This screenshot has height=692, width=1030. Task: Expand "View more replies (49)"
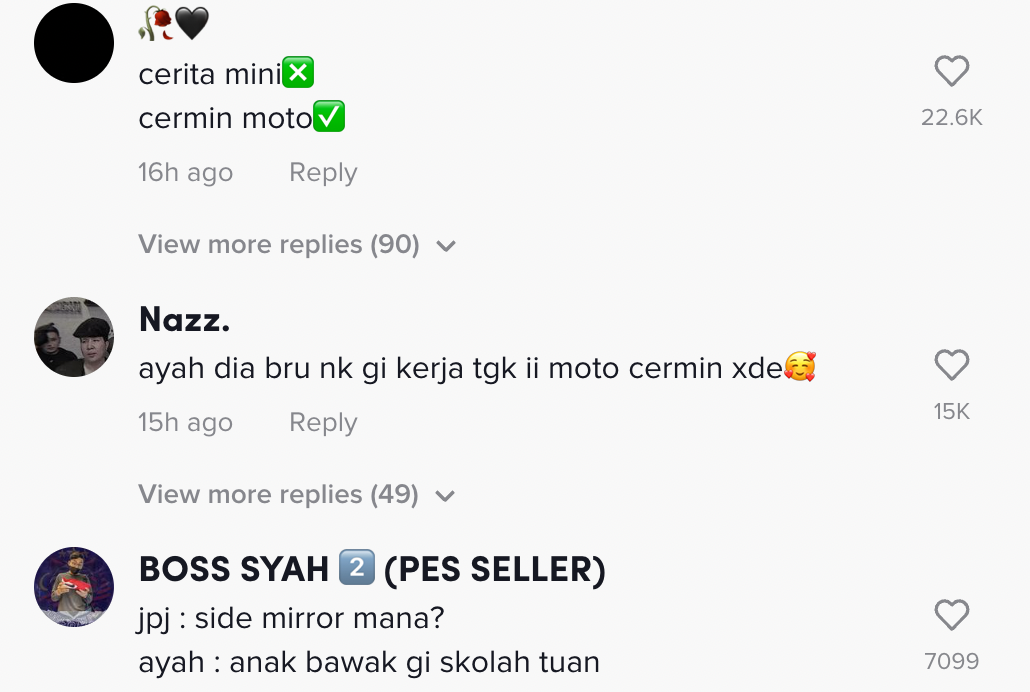(x=278, y=495)
